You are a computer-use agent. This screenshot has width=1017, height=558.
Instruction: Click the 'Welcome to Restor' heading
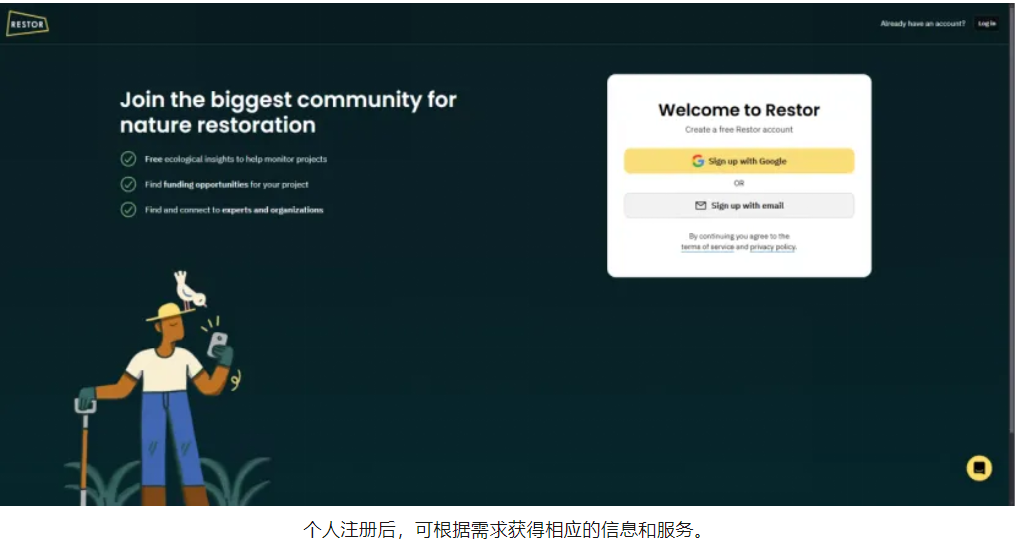(x=739, y=110)
